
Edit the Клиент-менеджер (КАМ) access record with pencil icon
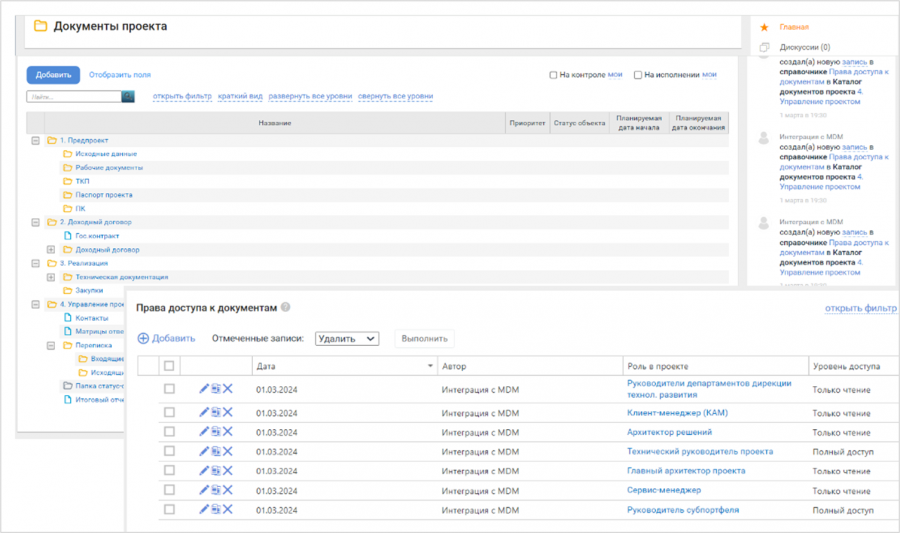[204, 412]
